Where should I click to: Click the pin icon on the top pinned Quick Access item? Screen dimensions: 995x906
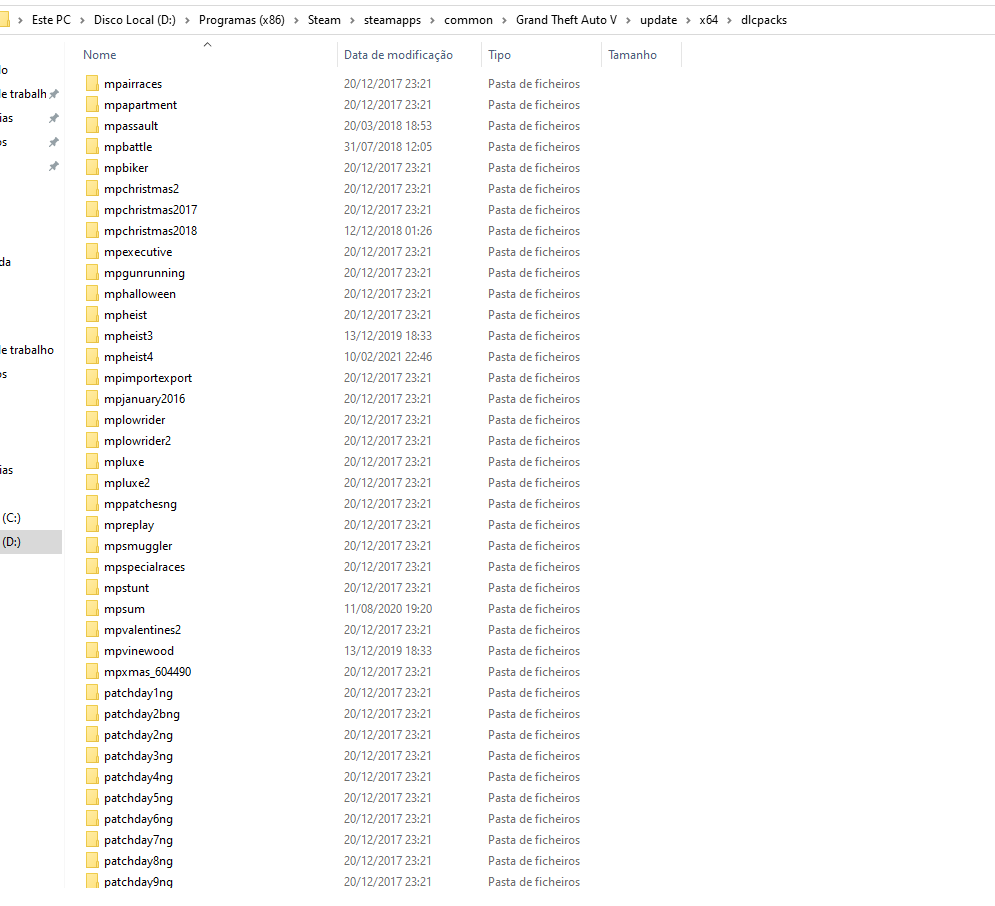54,92
